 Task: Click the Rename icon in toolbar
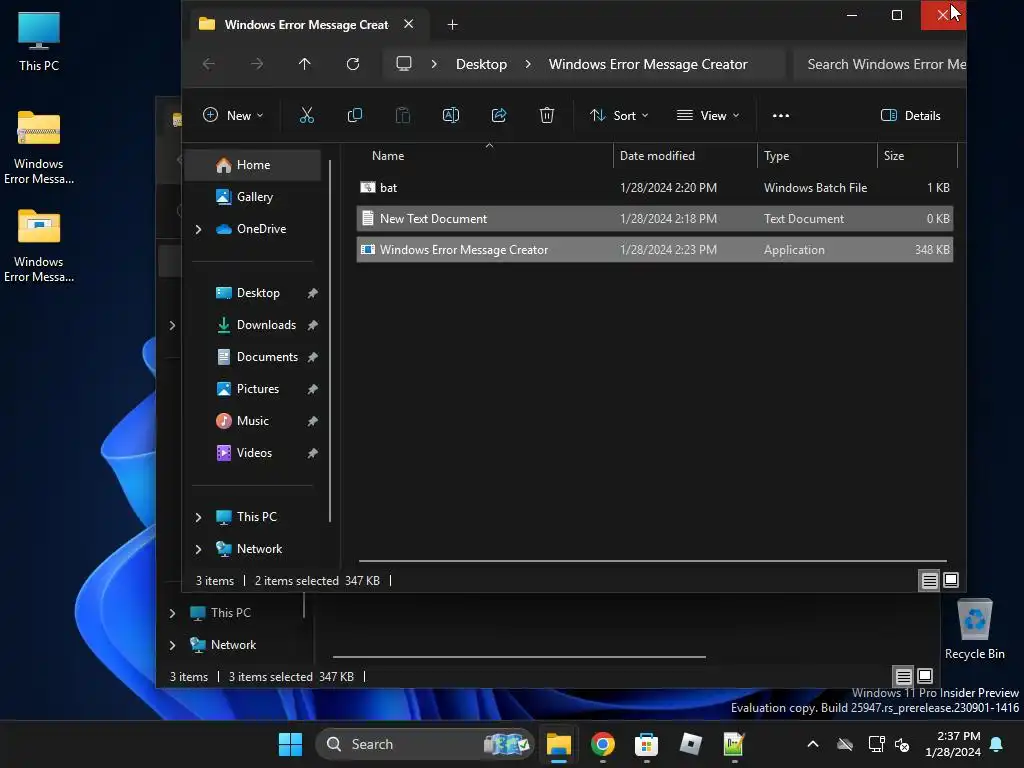[451, 116]
